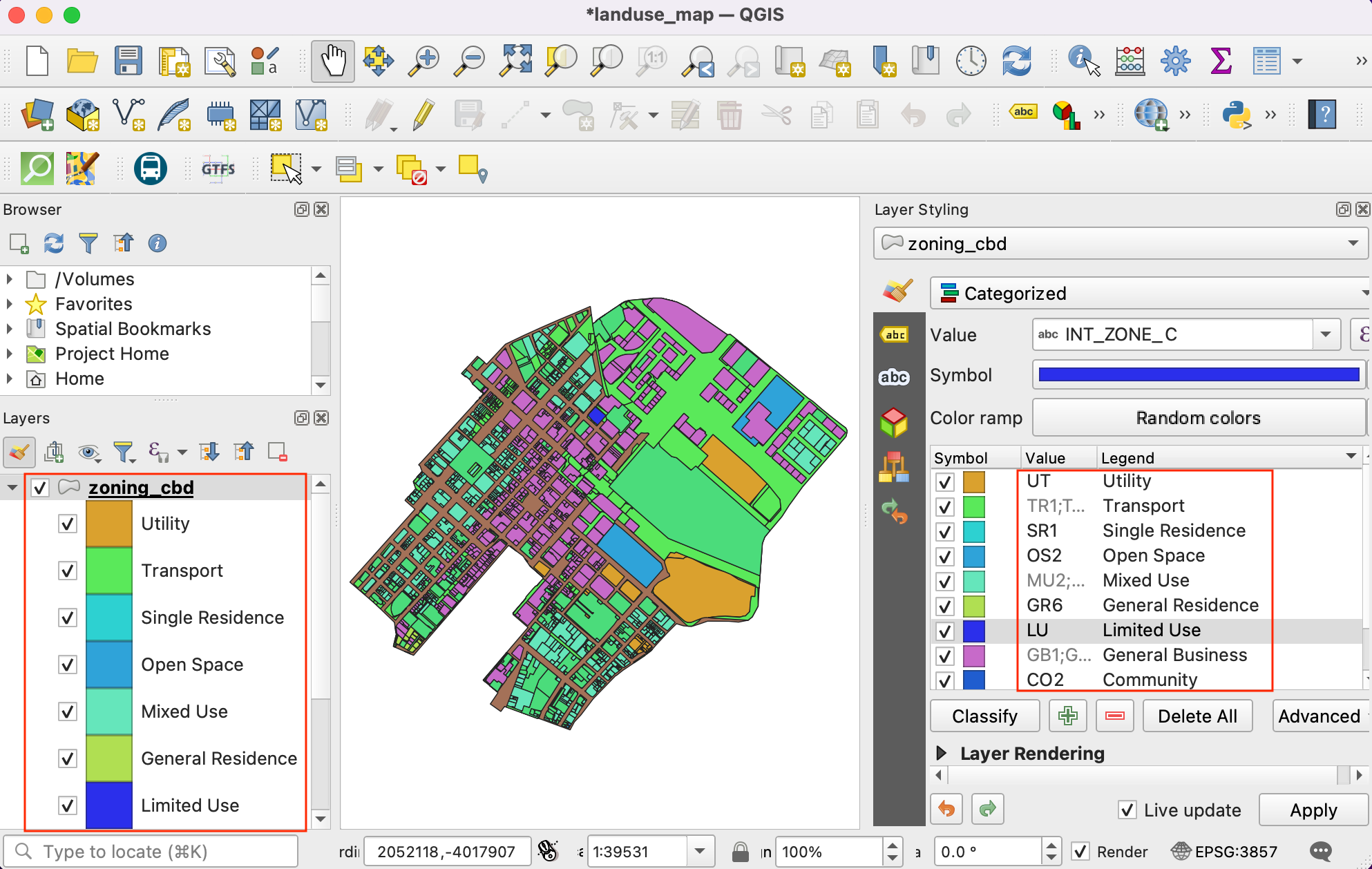
Task: Toggle the Render checkbox in status bar
Action: point(1080,852)
